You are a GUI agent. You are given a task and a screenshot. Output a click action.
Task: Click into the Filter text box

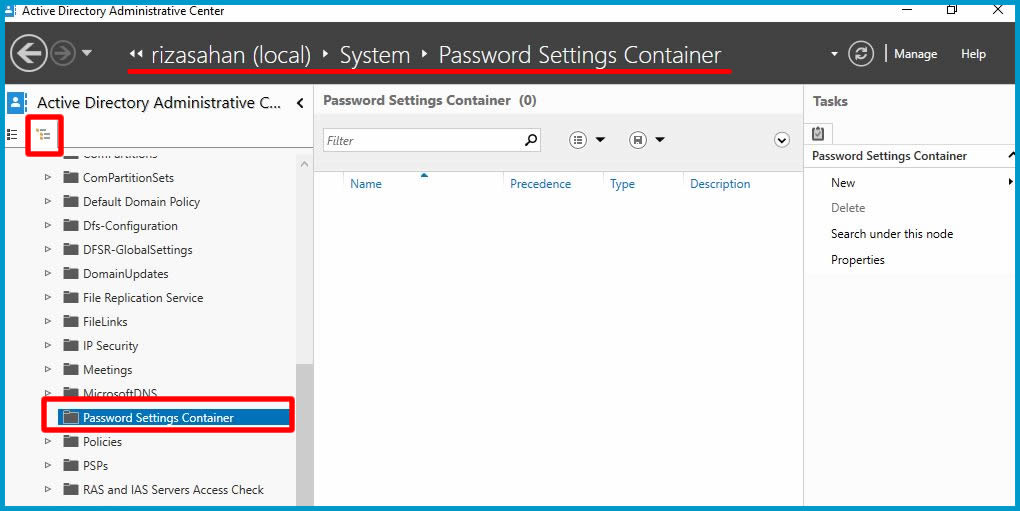[423, 140]
